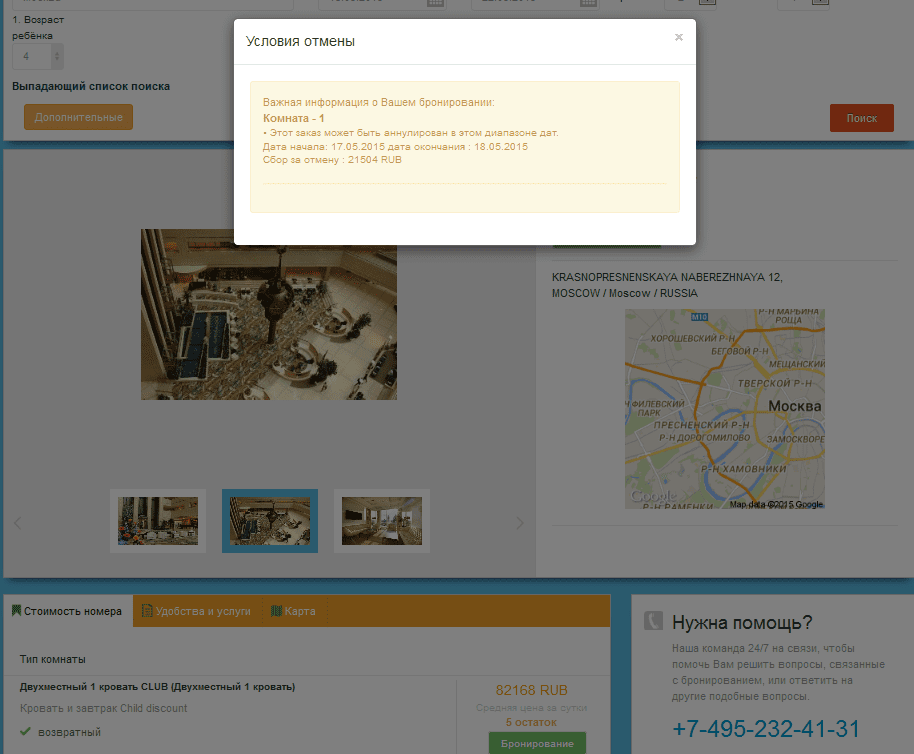Image resolution: width=914 pixels, height=754 pixels.
Task: Click the green Бронирование button
Action: click(537, 744)
